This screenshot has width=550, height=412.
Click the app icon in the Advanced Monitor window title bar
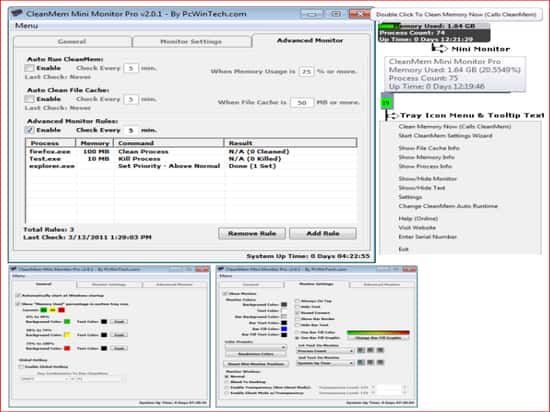click(17, 14)
